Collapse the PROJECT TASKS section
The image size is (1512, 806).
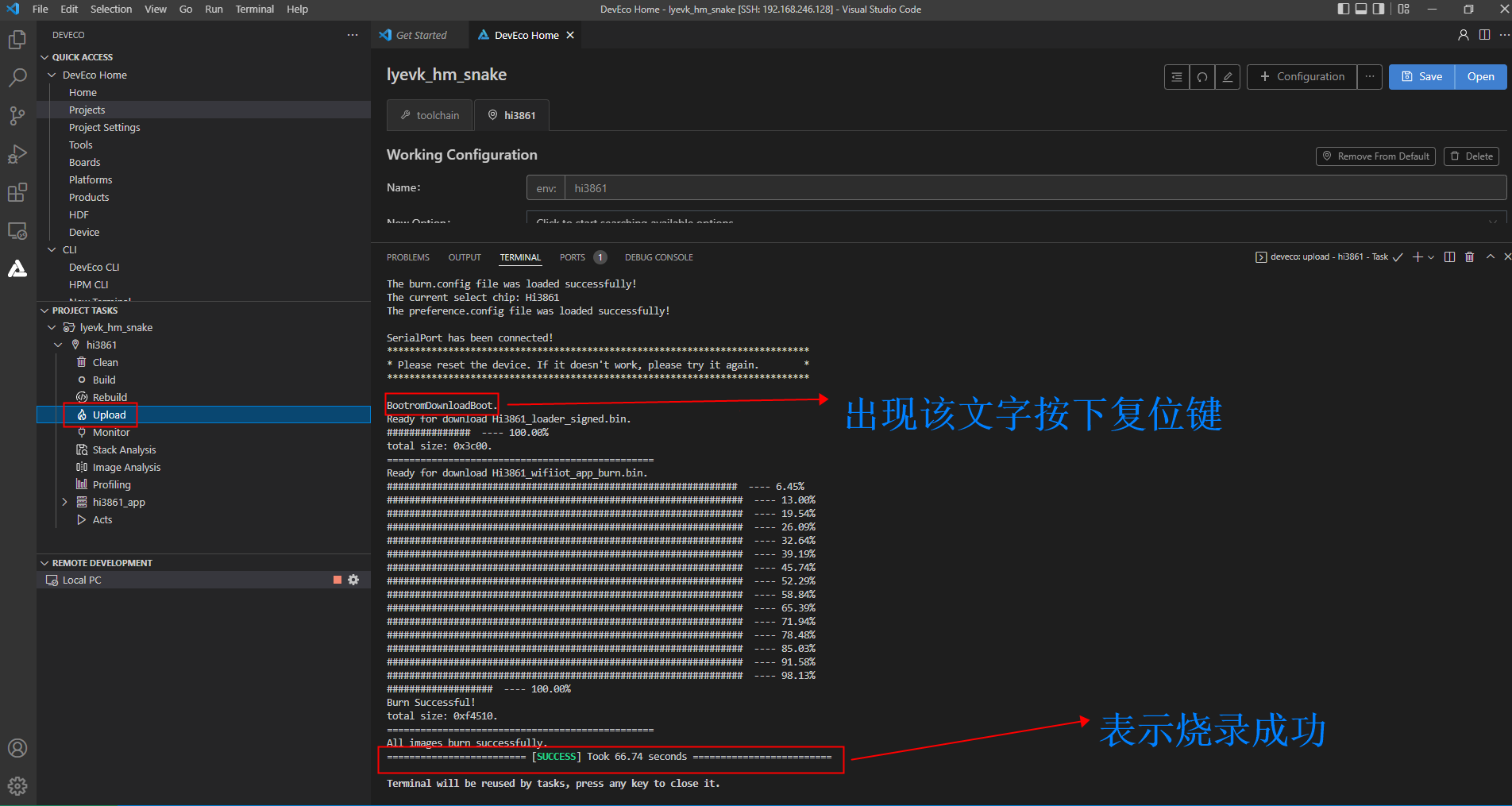45,310
